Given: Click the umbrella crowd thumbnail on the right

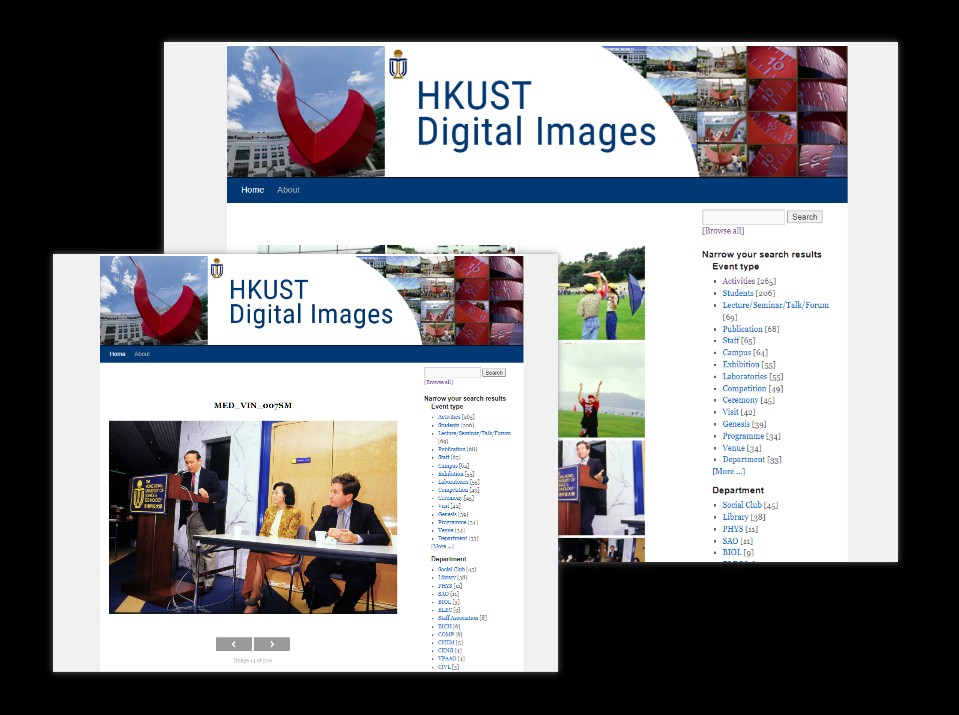Looking at the screenshot, I should click(x=601, y=292).
